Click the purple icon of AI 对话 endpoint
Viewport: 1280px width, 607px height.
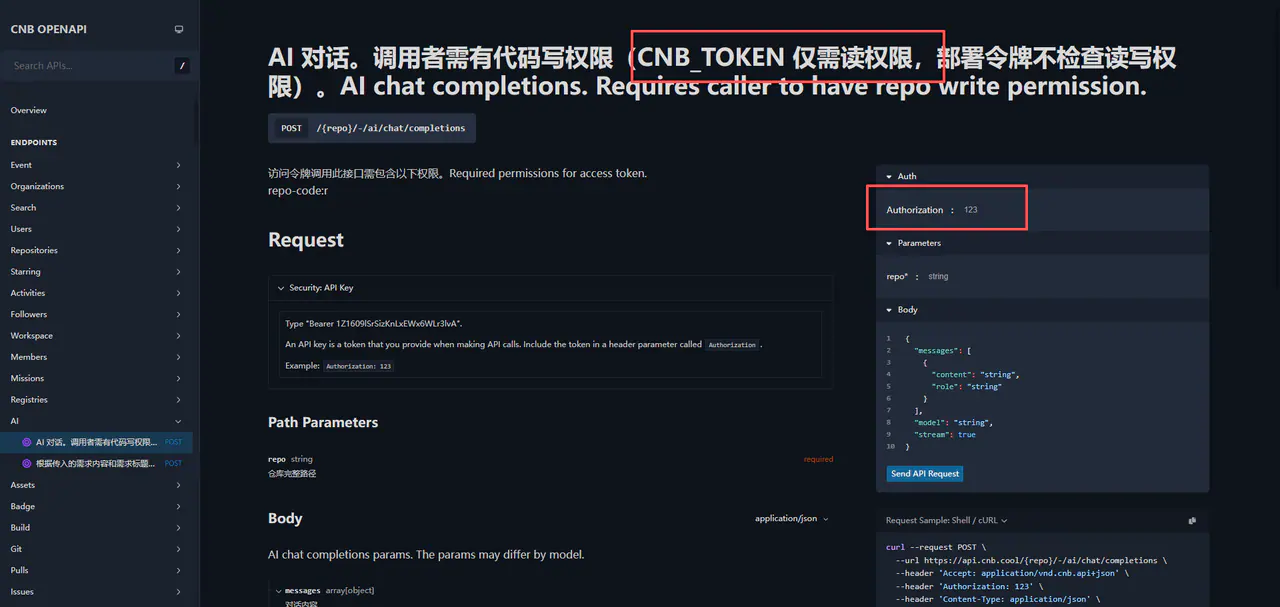point(27,442)
